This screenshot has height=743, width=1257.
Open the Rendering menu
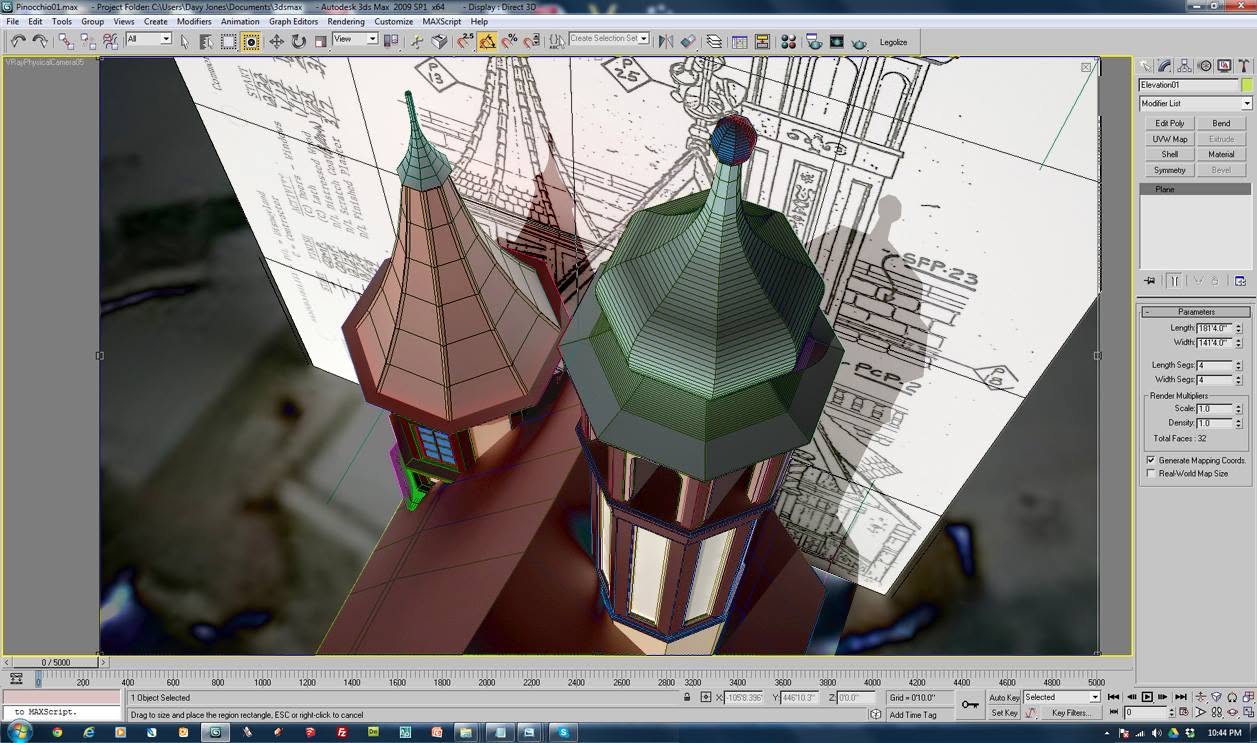pos(346,21)
